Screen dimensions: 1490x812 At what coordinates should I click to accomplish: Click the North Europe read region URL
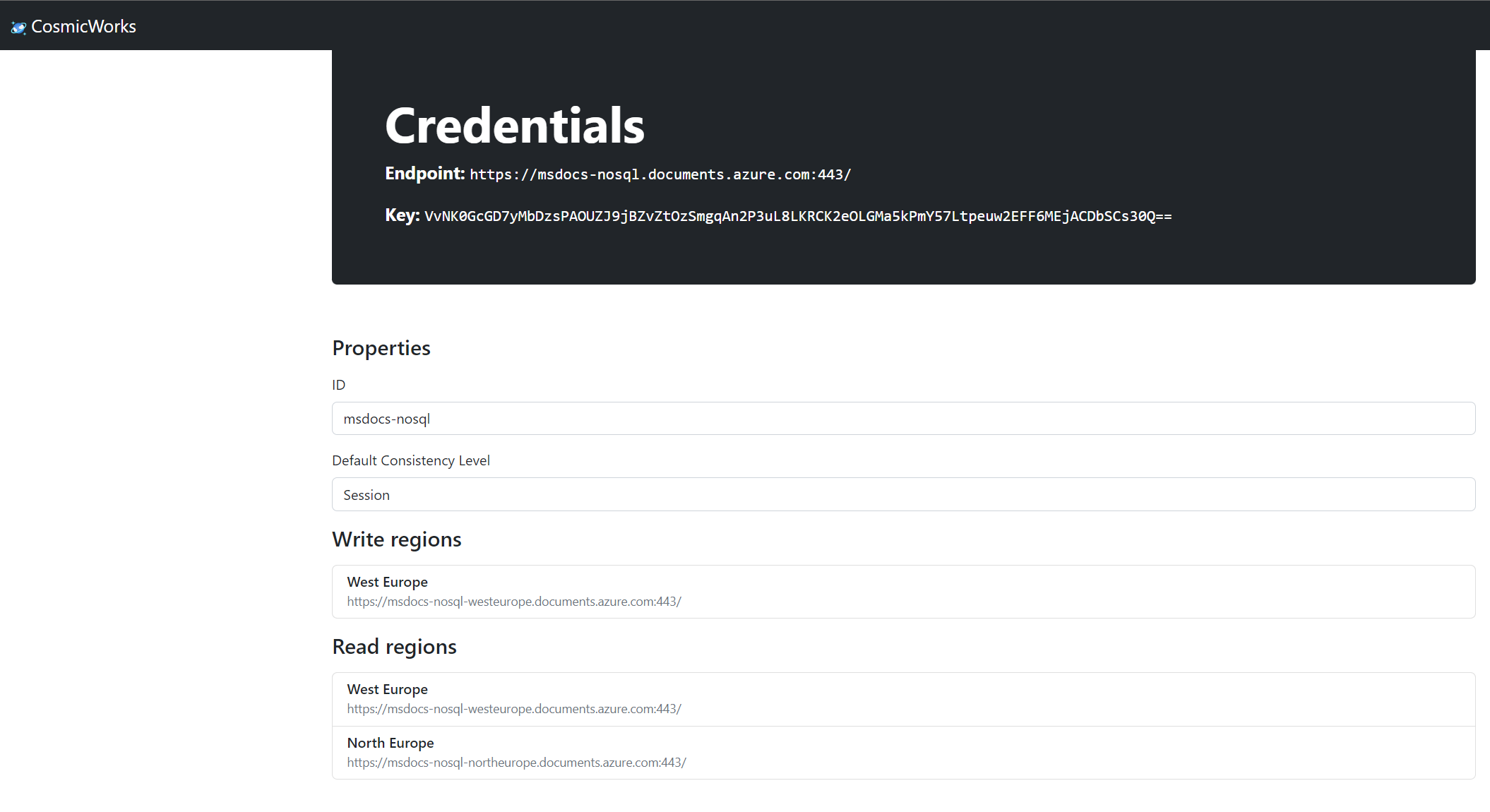(x=516, y=763)
